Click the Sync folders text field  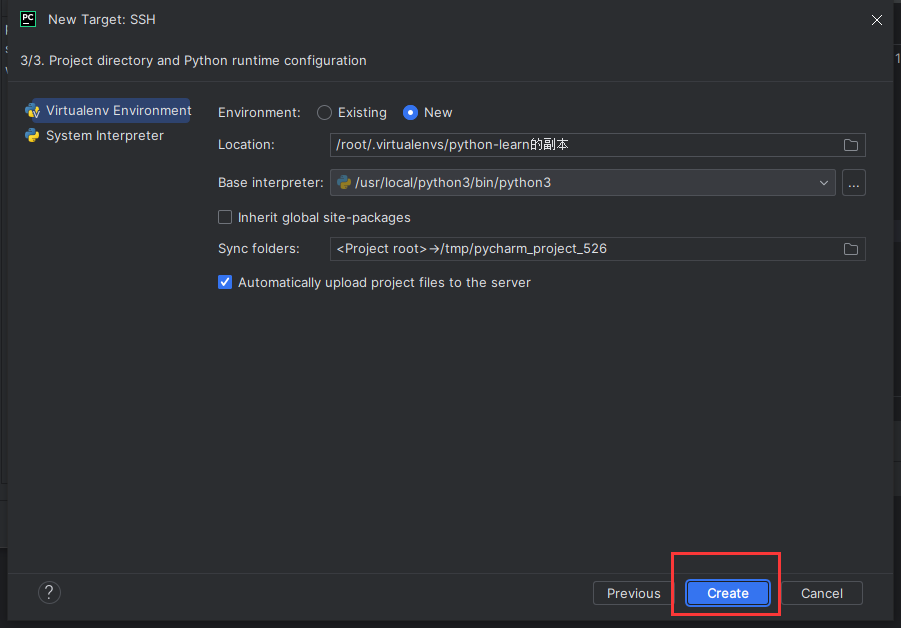580,249
